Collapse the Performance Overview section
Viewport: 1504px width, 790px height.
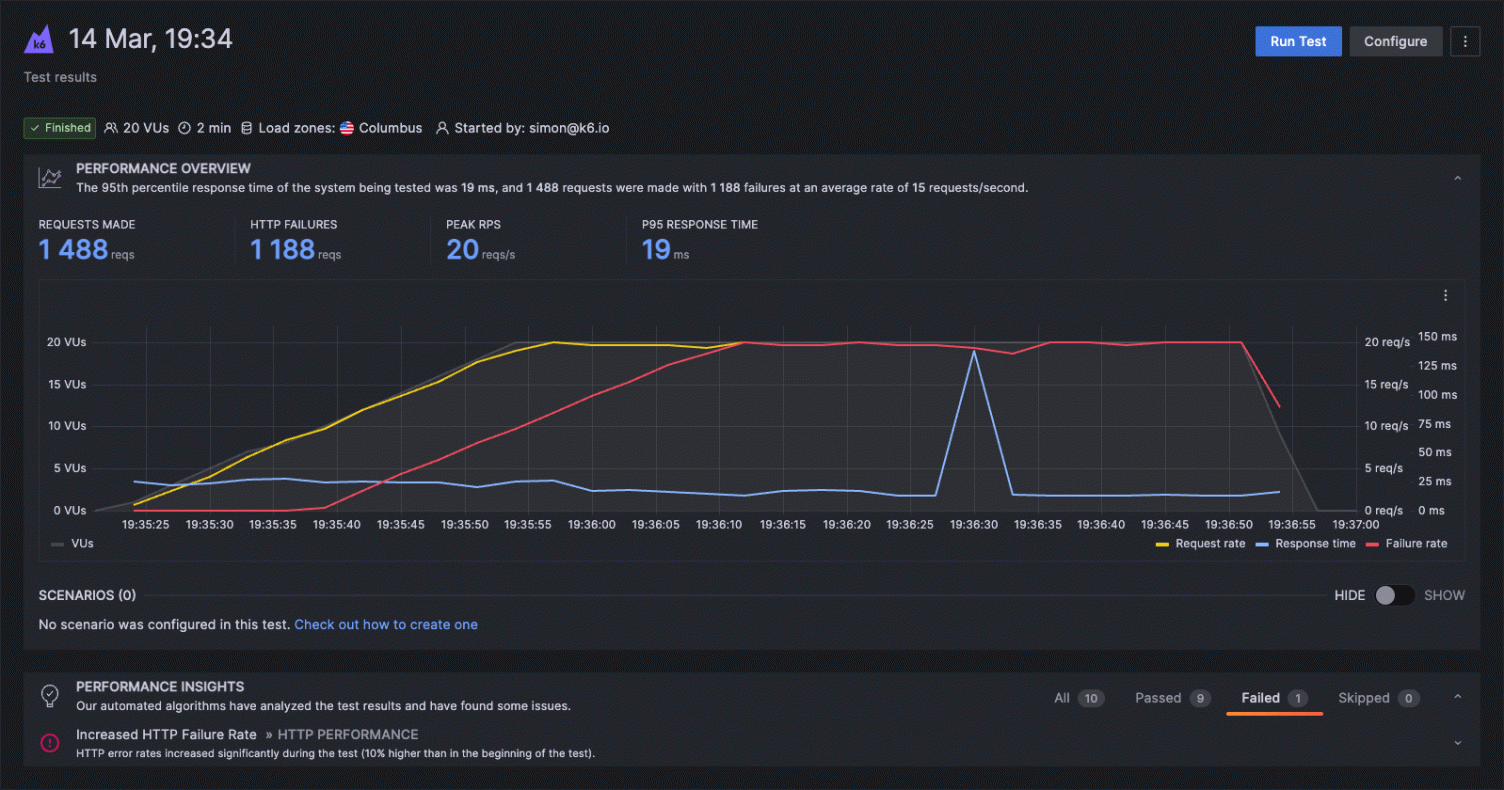click(1457, 176)
